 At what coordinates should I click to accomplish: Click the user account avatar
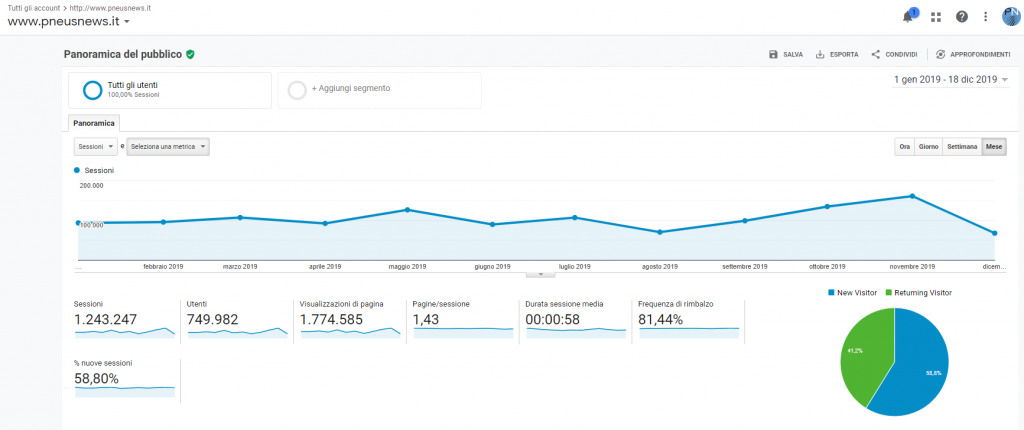tap(1011, 16)
